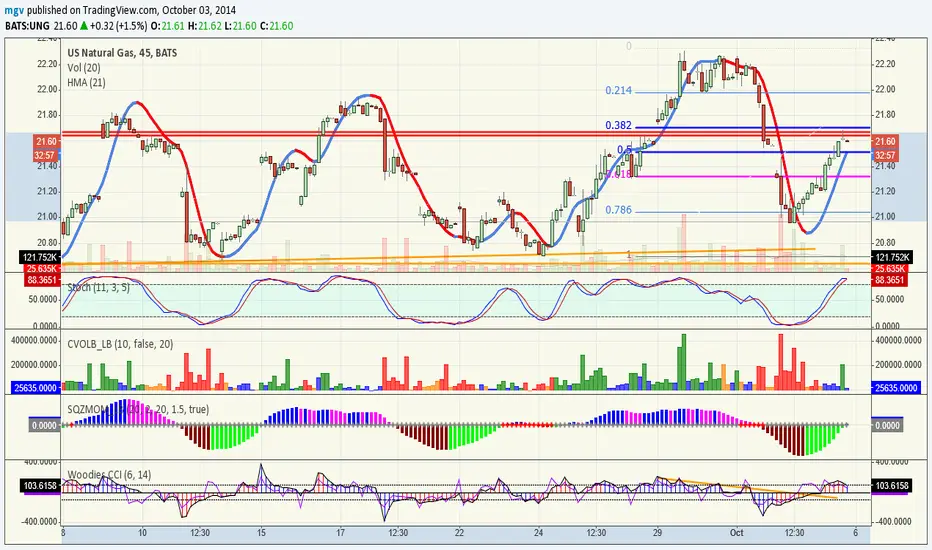Click the US Natural Gas, 45, BATS title
Viewport: 932px width, 550px height.
122,53
